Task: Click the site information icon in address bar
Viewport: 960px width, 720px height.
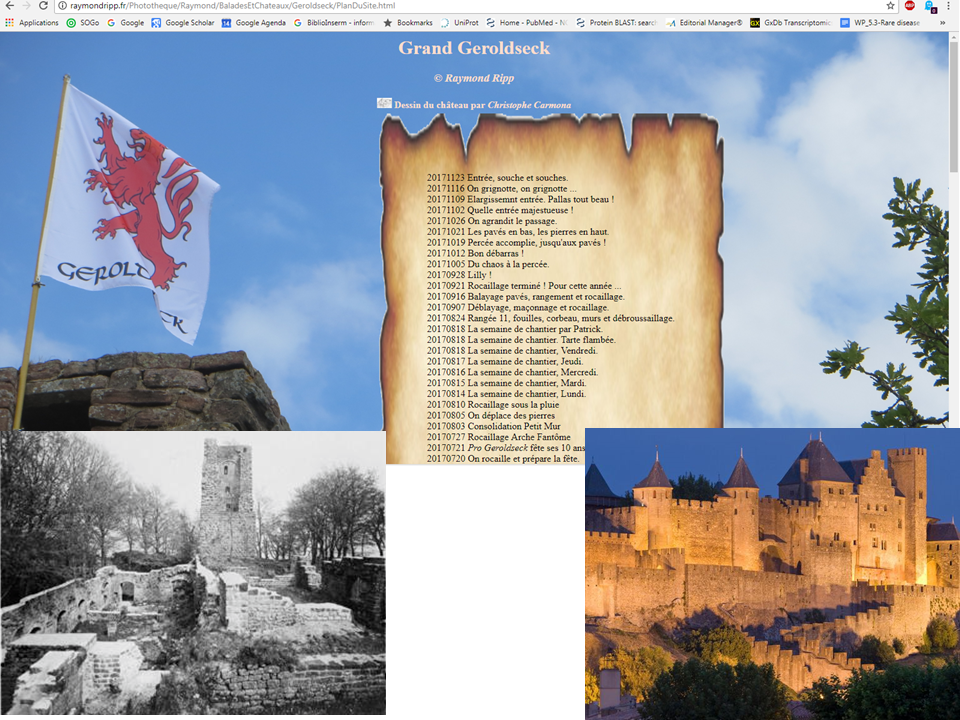Action: tap(62, 6)
